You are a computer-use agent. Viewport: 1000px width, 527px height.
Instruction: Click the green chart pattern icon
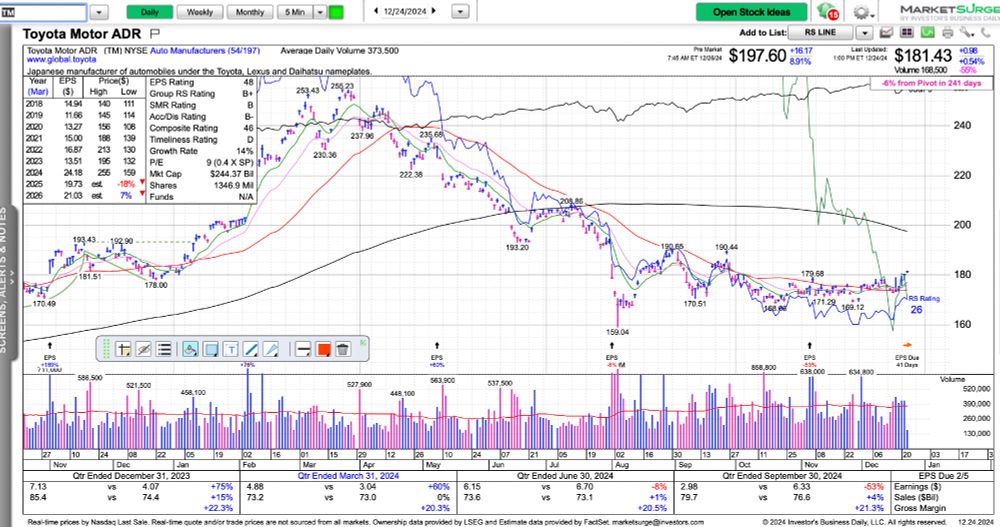tap(927, 33)
